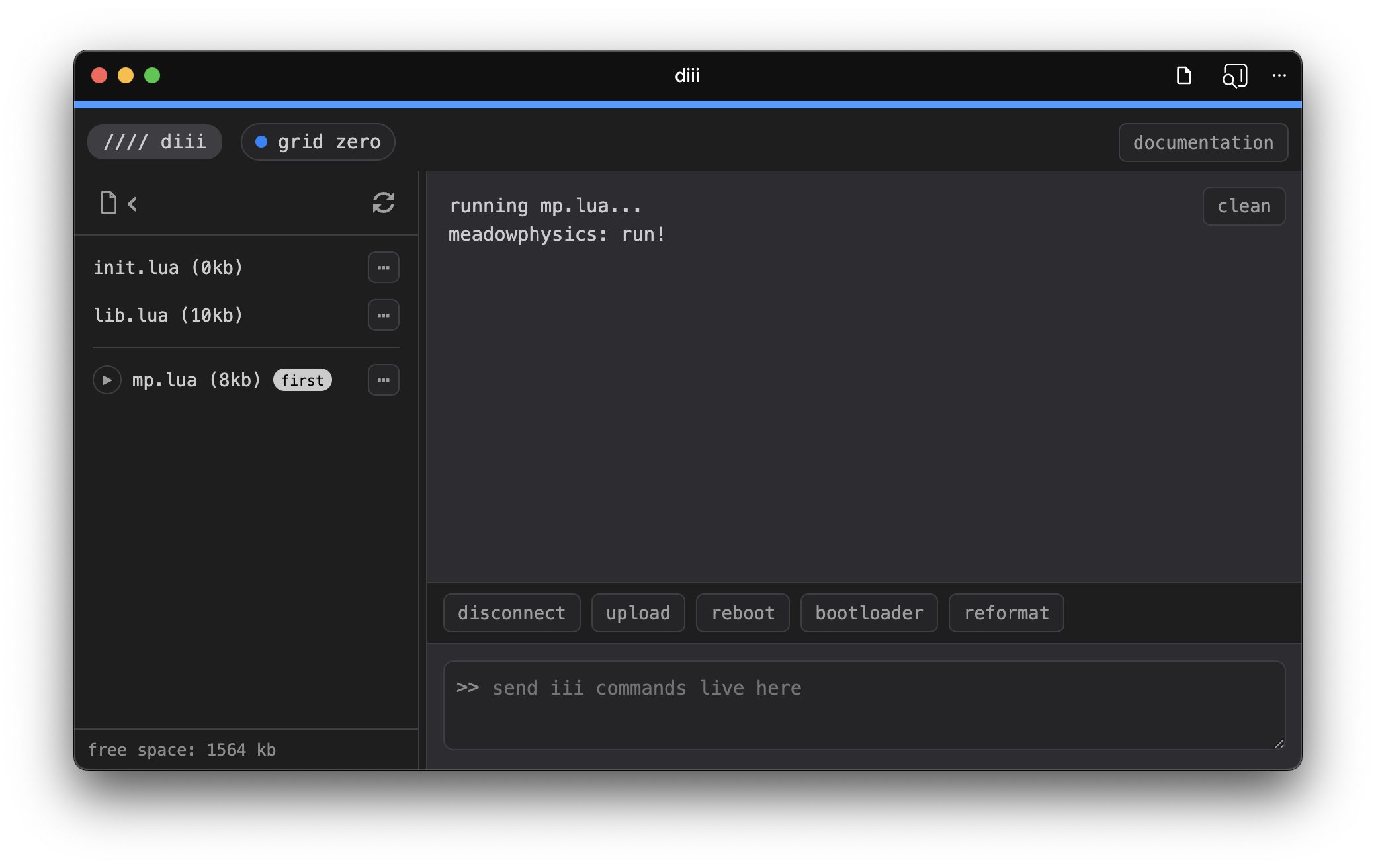Click the yellow minimize window button
Viewport: 1376px width, 868px height.
pos(126,75)
